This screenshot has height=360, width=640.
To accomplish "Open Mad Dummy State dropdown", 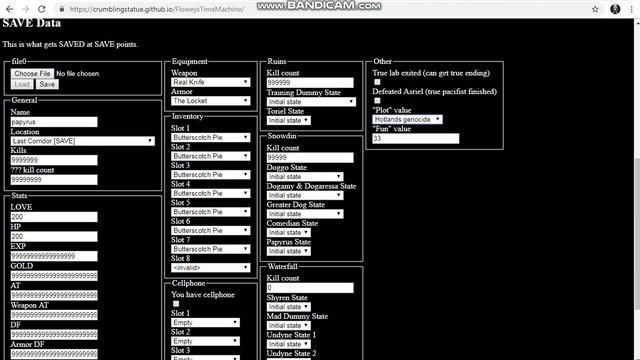I will click(289, 325).
